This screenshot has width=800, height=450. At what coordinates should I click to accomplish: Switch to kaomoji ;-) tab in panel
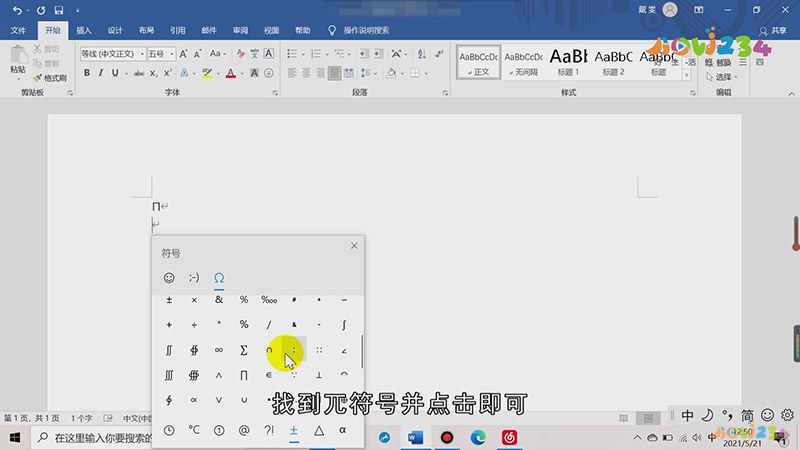point(194,278)
